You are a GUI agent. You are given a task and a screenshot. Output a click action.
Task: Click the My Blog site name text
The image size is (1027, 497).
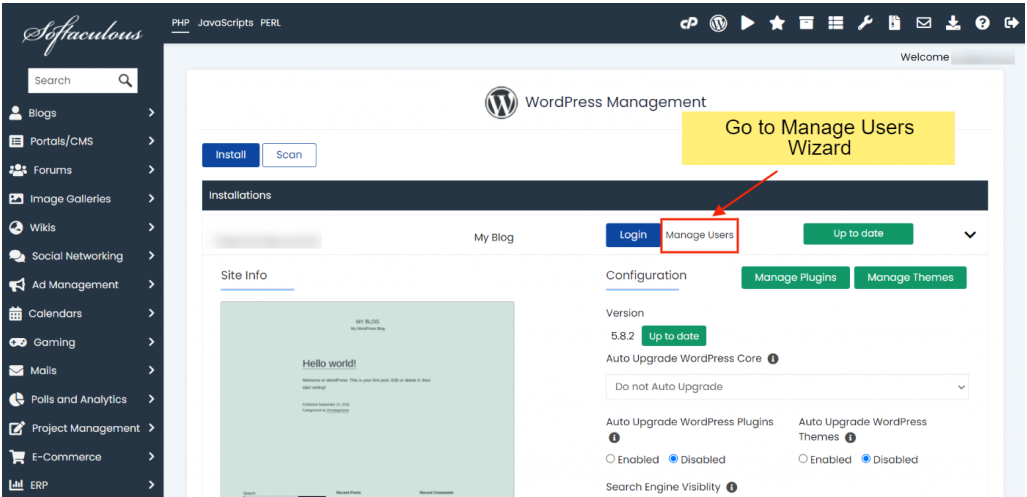[x=494, y=238]
